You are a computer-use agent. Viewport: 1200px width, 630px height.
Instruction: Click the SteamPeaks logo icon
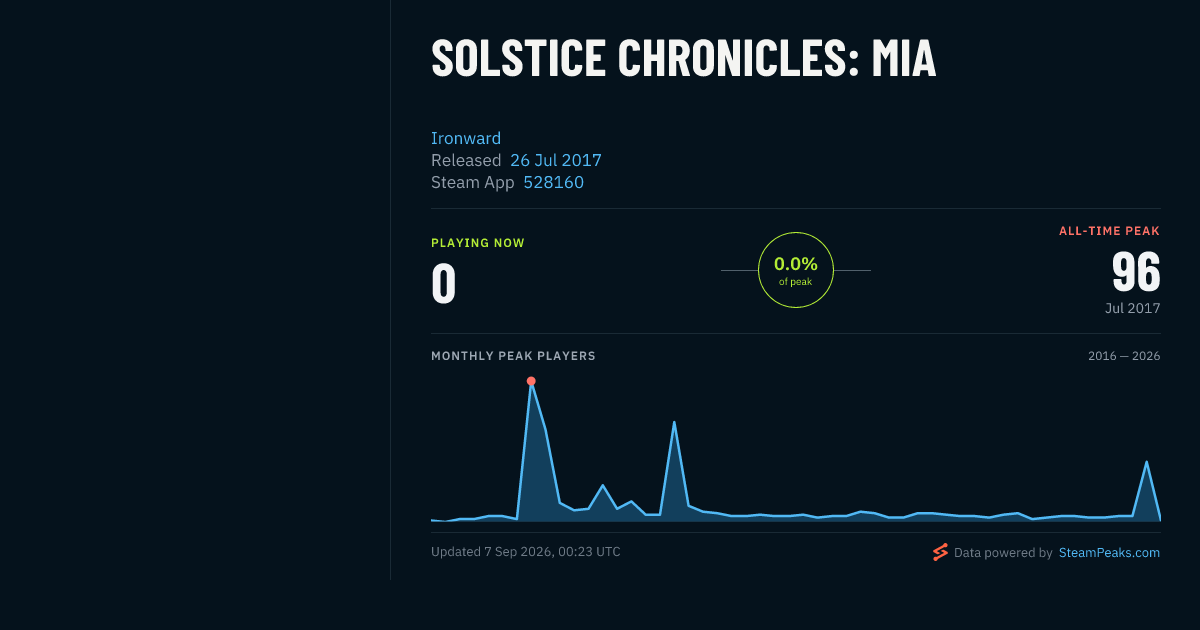point(940,552)
